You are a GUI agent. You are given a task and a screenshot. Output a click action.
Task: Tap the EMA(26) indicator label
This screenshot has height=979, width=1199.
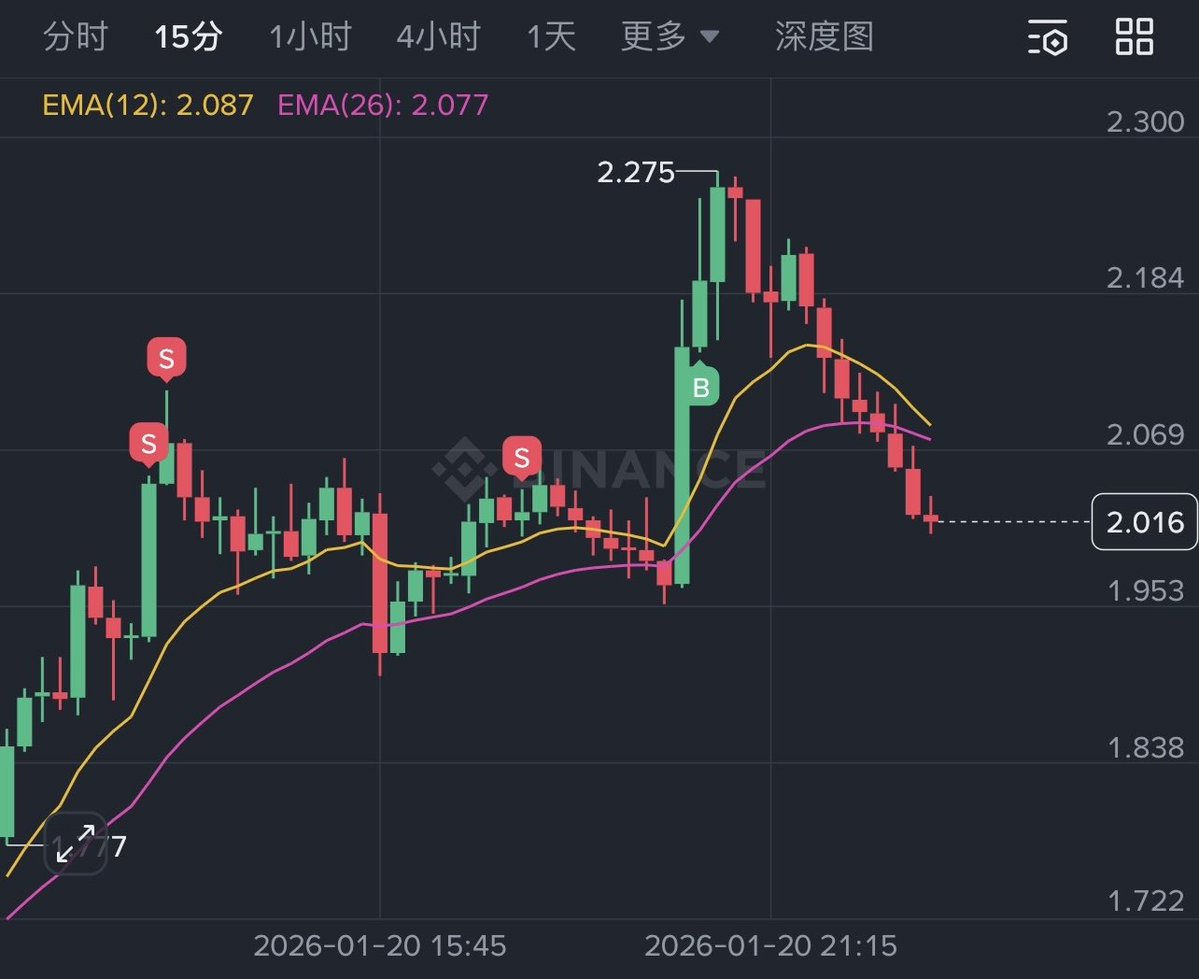[383, 105]
